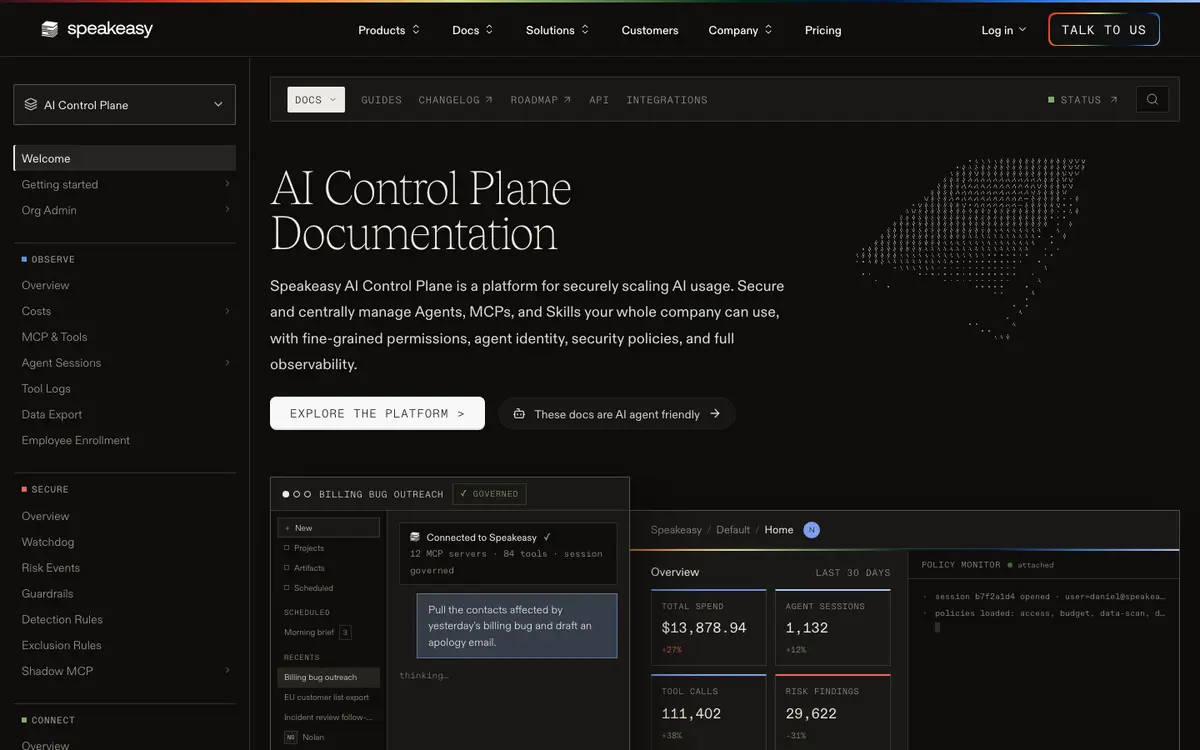Open Risk Events page

coord(51,568)
